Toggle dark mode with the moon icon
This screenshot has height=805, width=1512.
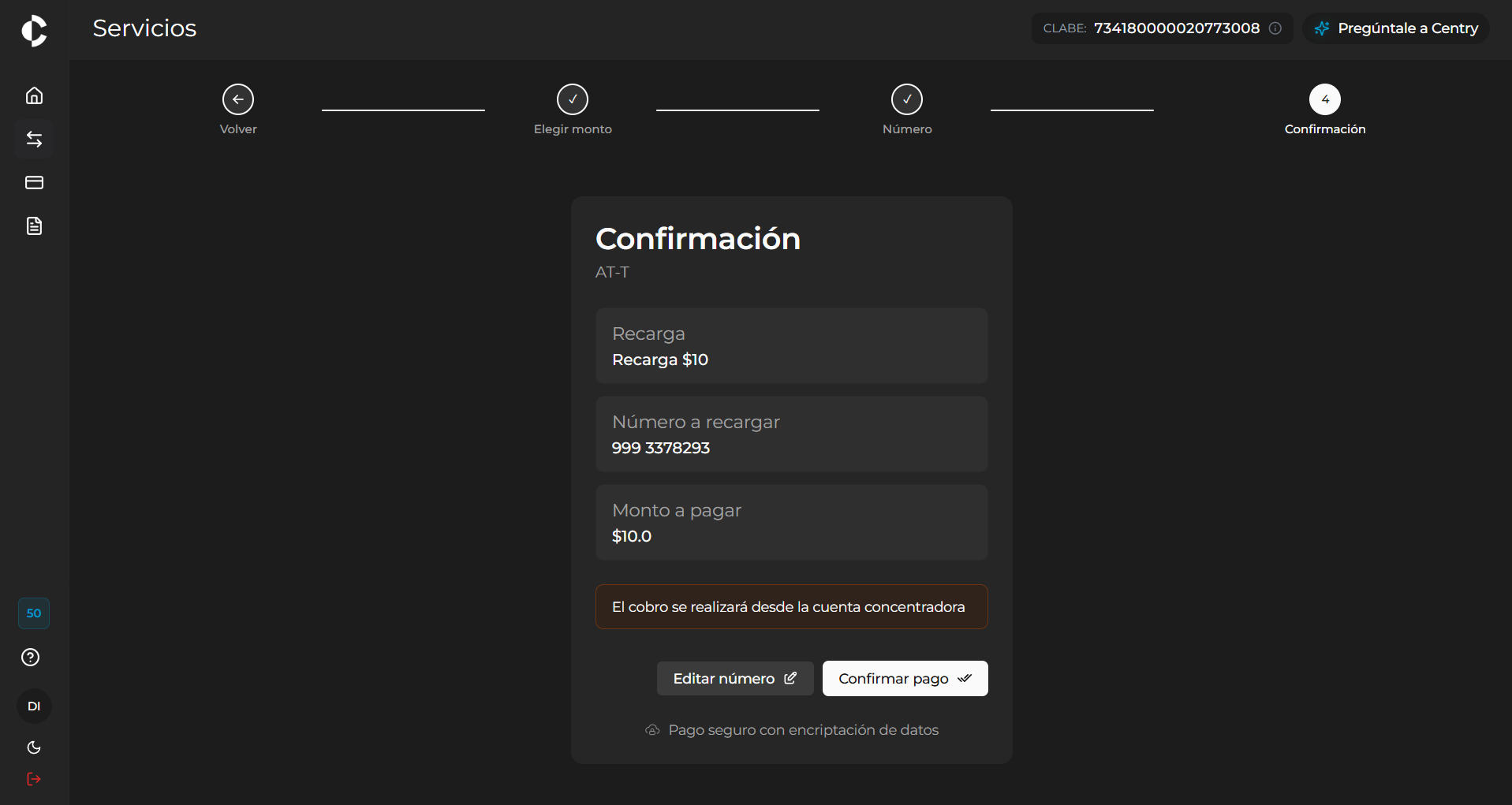[34, 747]
